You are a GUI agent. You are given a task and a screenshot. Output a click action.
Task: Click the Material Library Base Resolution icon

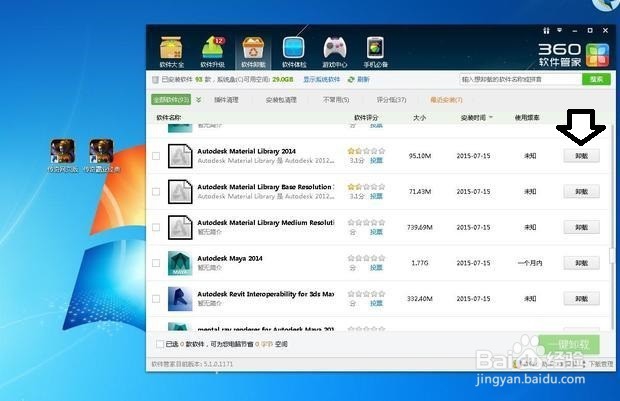(180, 191)
